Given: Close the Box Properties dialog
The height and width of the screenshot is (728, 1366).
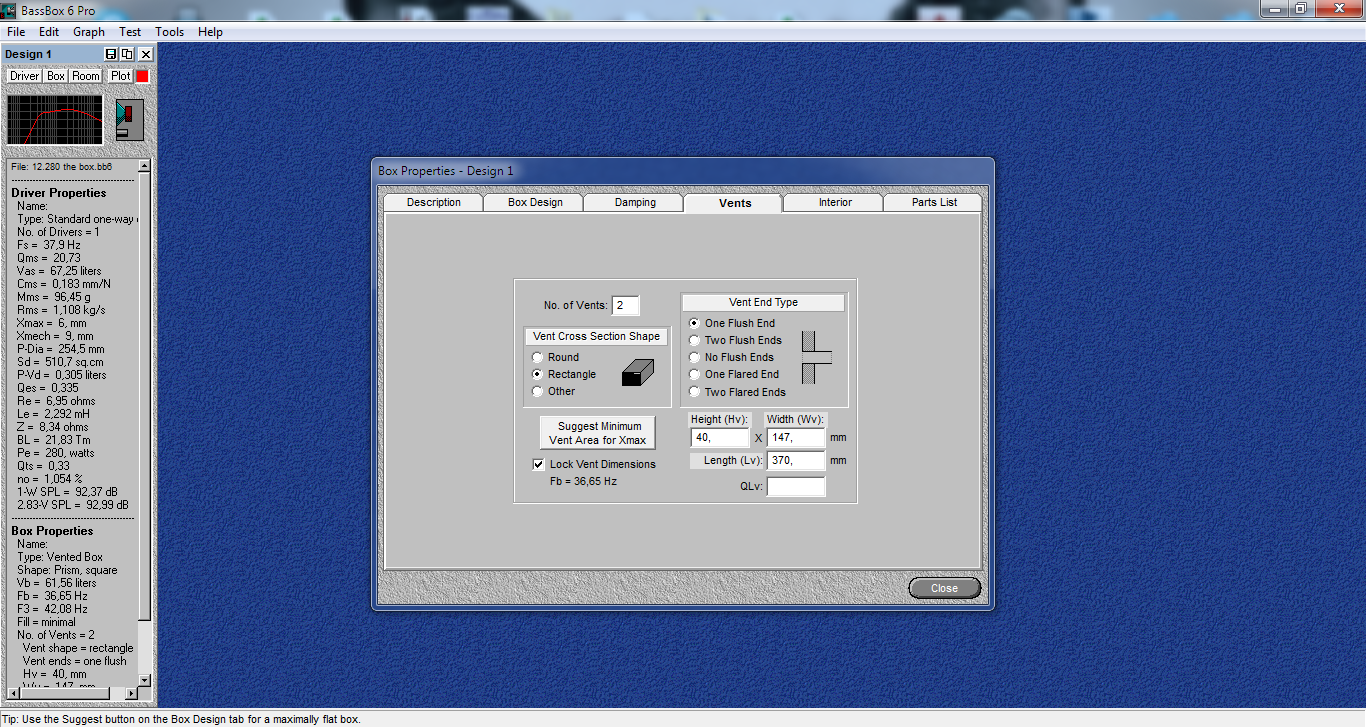Looking at the screenshot, I should 944,588.
